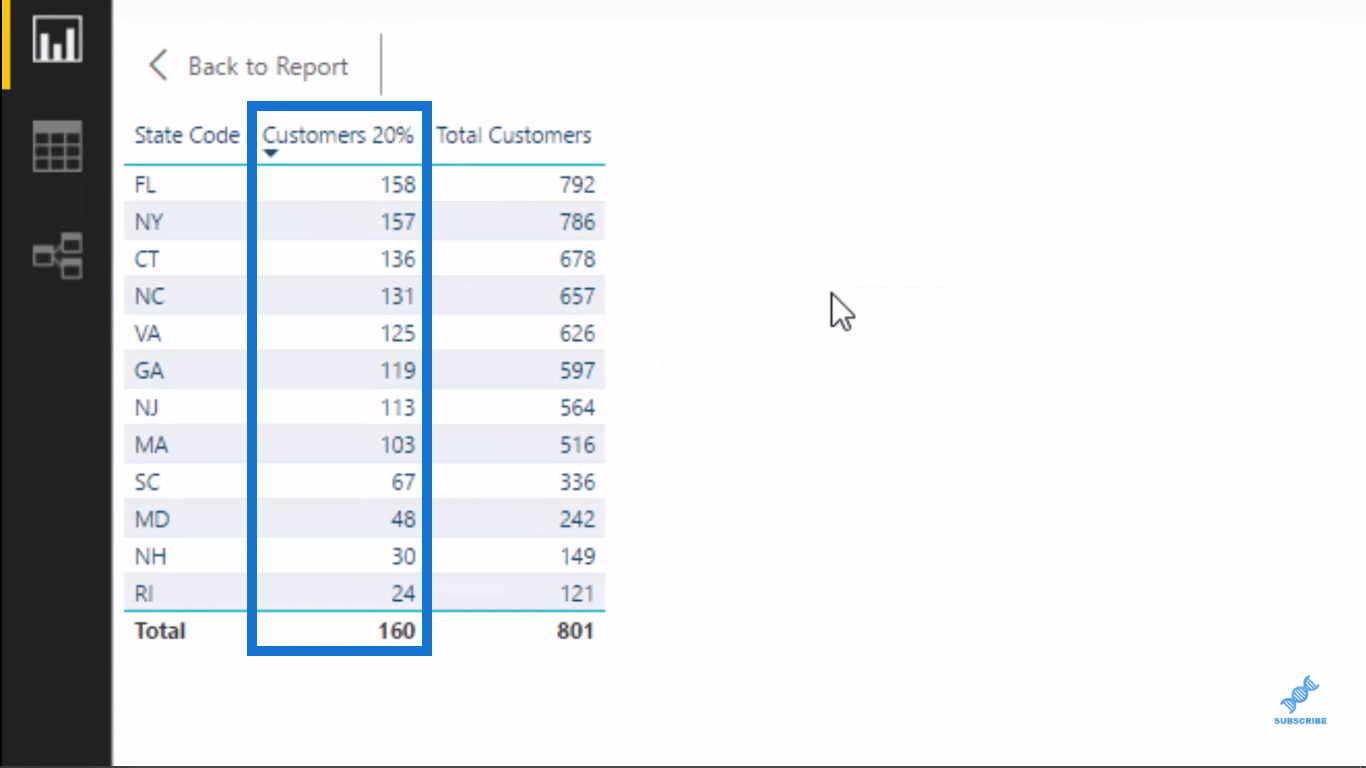Select the MD state code cell

click(152, 519)
